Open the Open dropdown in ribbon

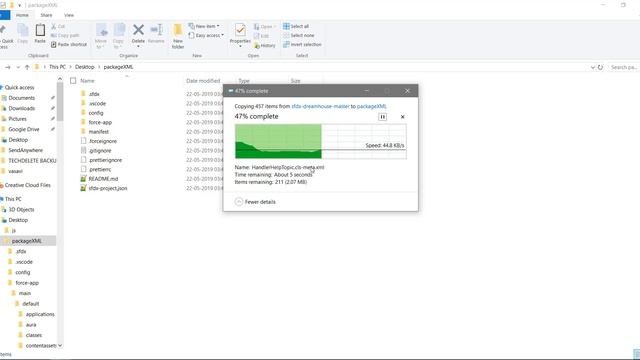click(264, 27)
